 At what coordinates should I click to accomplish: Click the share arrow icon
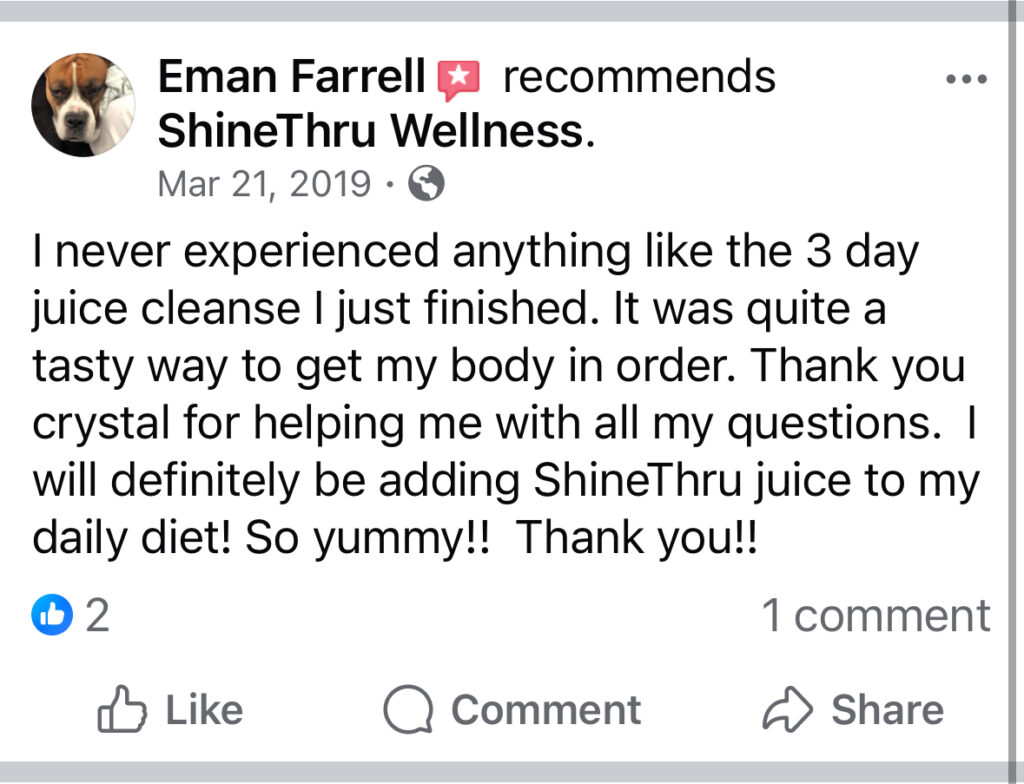pyautogui.click(x=786, y=711)
